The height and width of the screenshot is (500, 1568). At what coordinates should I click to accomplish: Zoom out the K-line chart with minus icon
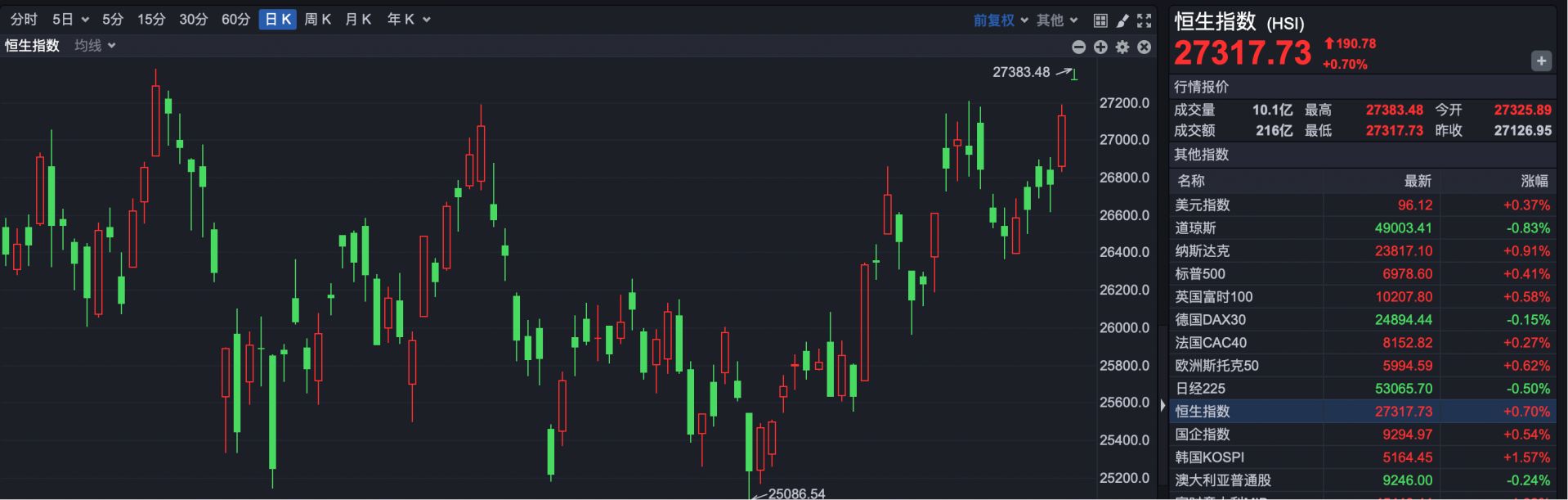pos(1078,47)
